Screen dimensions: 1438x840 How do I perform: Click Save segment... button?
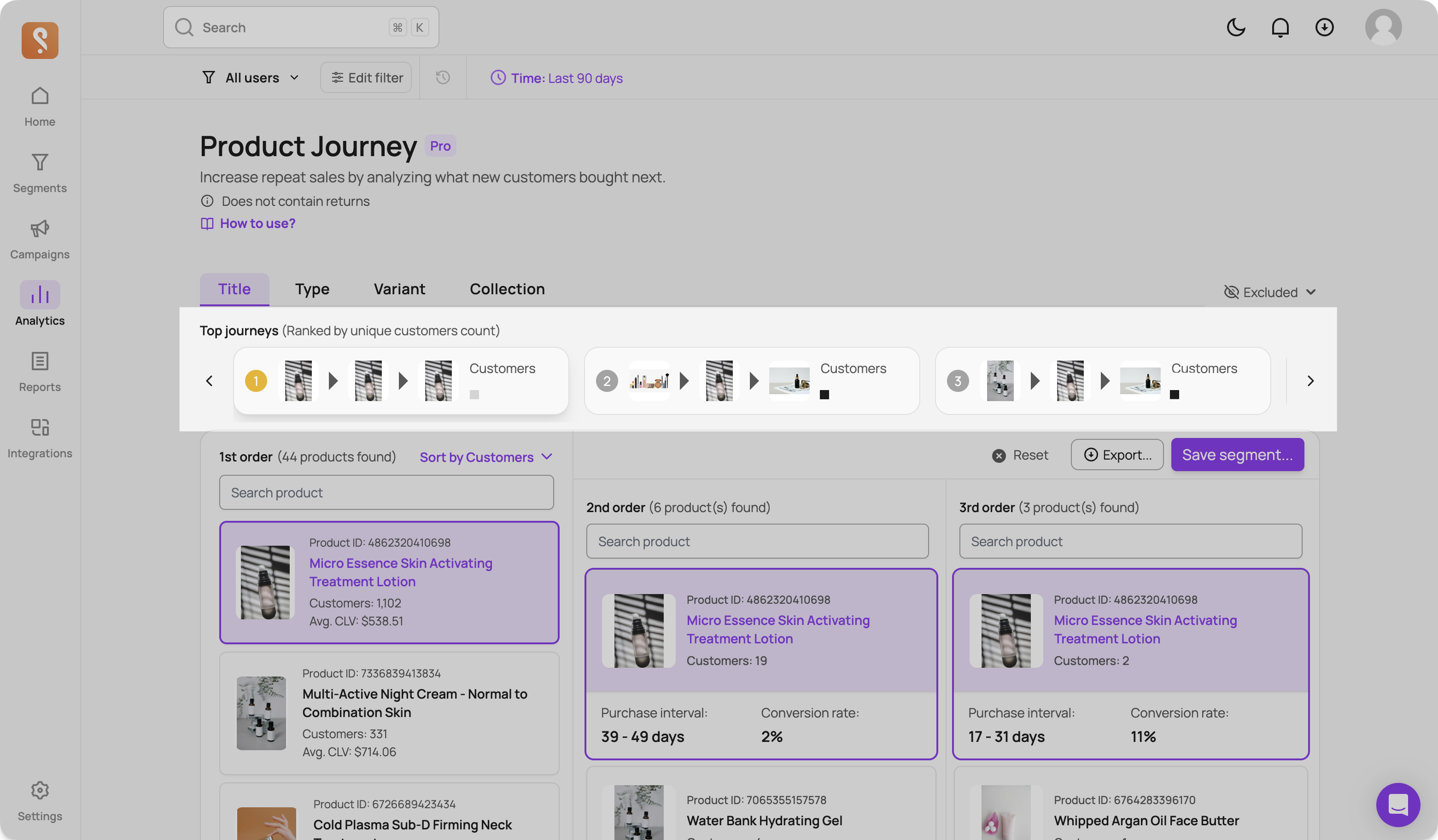pyautogui.click(x=1237, y=455)
